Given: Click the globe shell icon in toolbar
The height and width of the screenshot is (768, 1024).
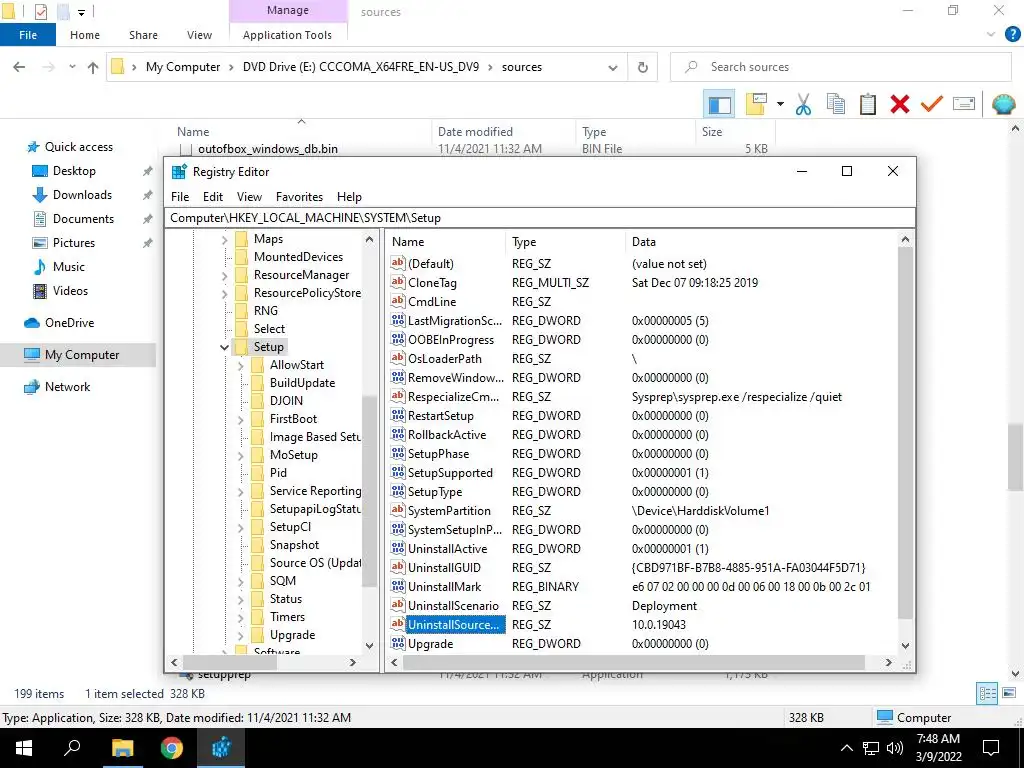Looking at the screenshot, I should click(1003, 104).
